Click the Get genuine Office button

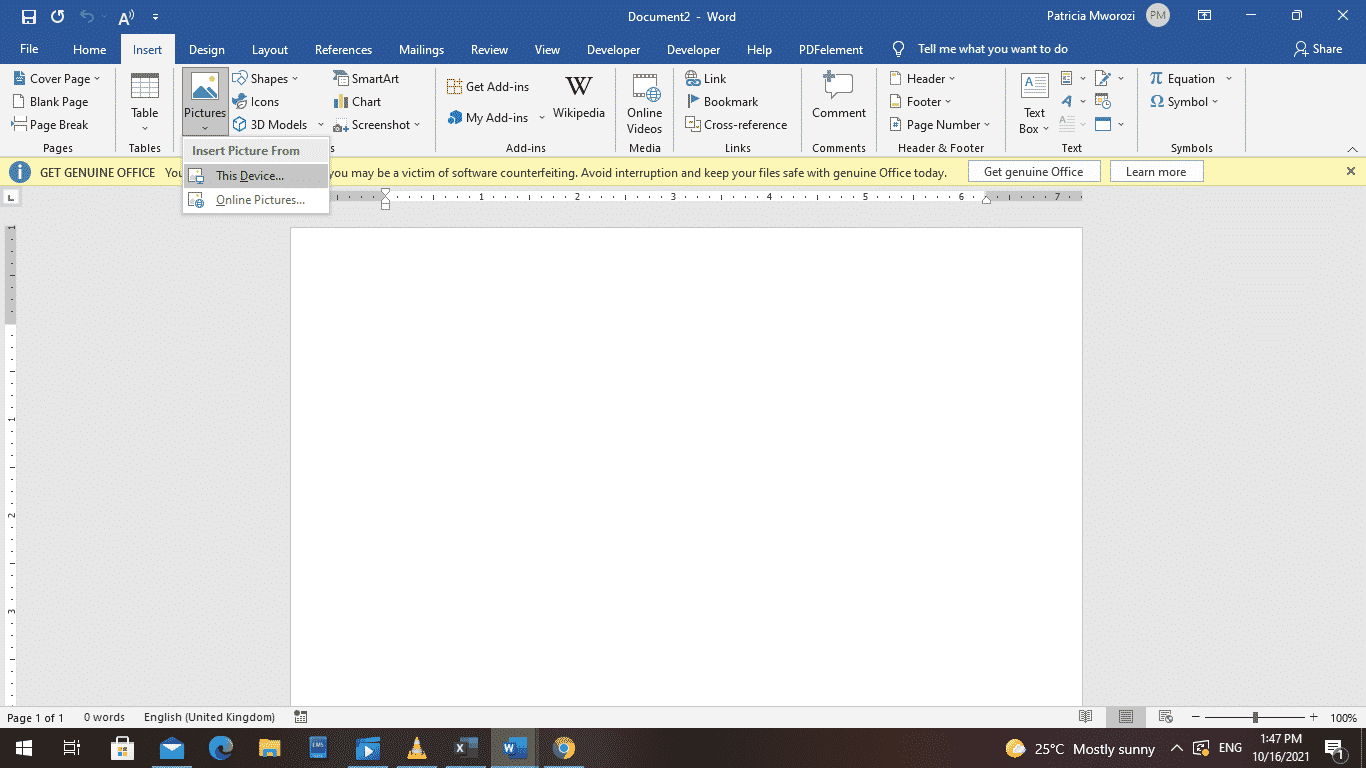click(x=1033, y=171)
